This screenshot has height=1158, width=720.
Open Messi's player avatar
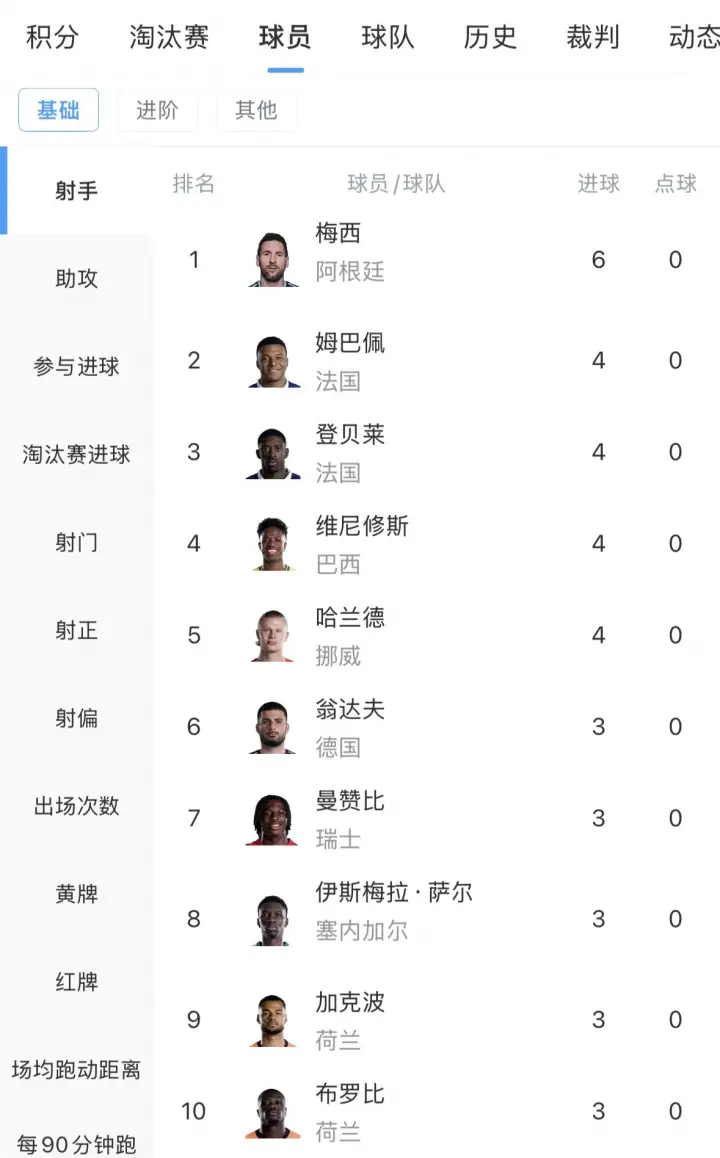(x=273, y=259)
